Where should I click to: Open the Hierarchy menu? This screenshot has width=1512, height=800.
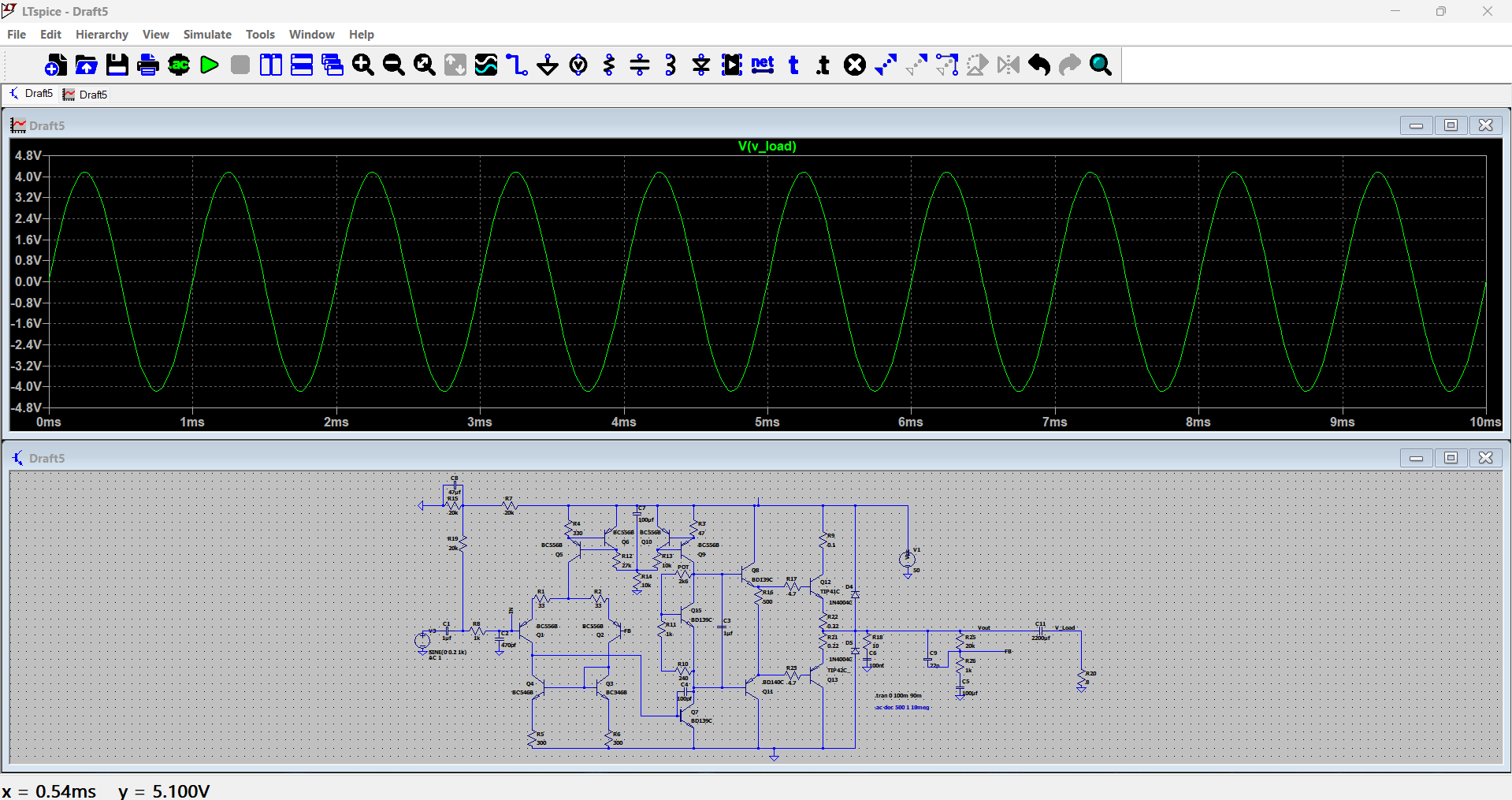pos(102,35)
